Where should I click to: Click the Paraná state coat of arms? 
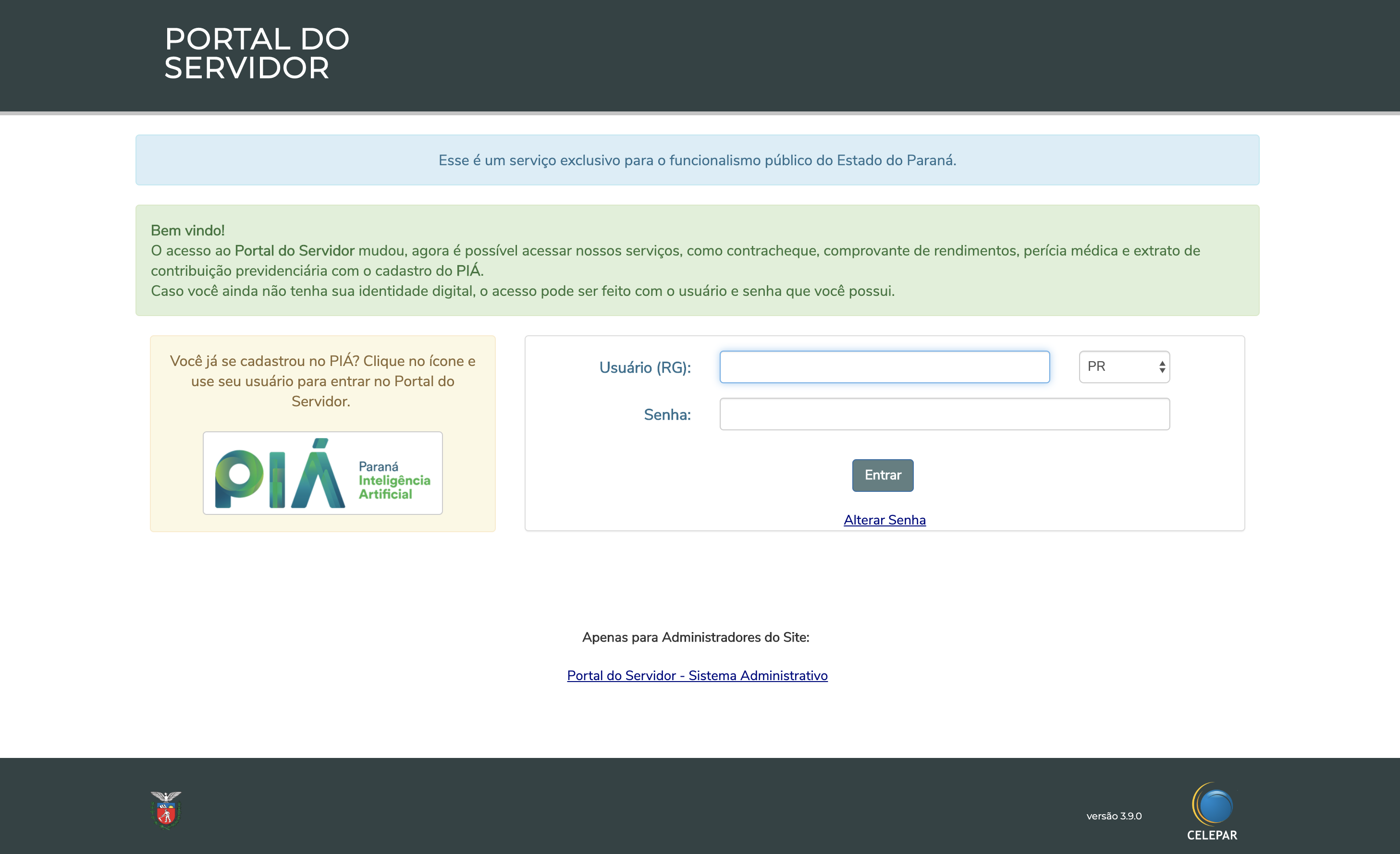pyautogui.click(x=166, y=810)
